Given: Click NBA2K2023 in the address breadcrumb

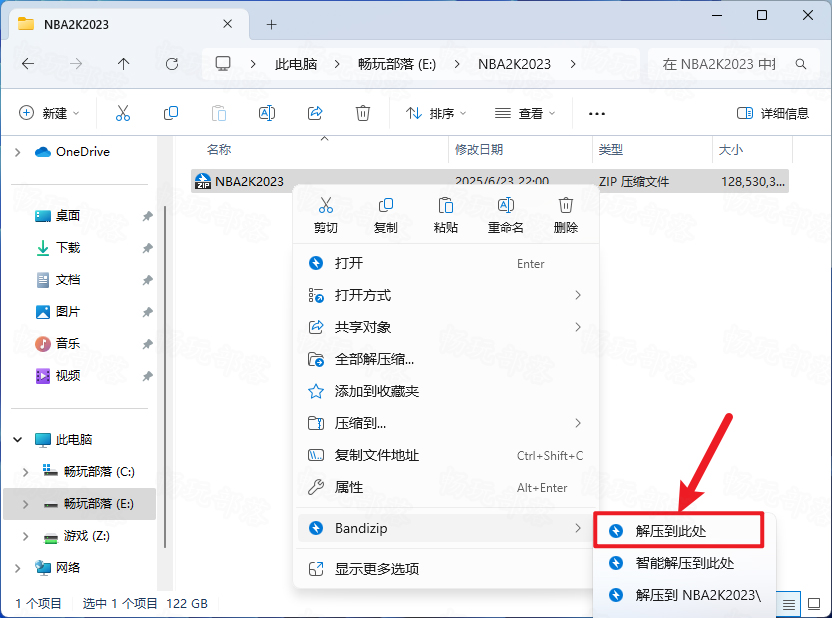Looking at the screenshot, I should point(515,64).
